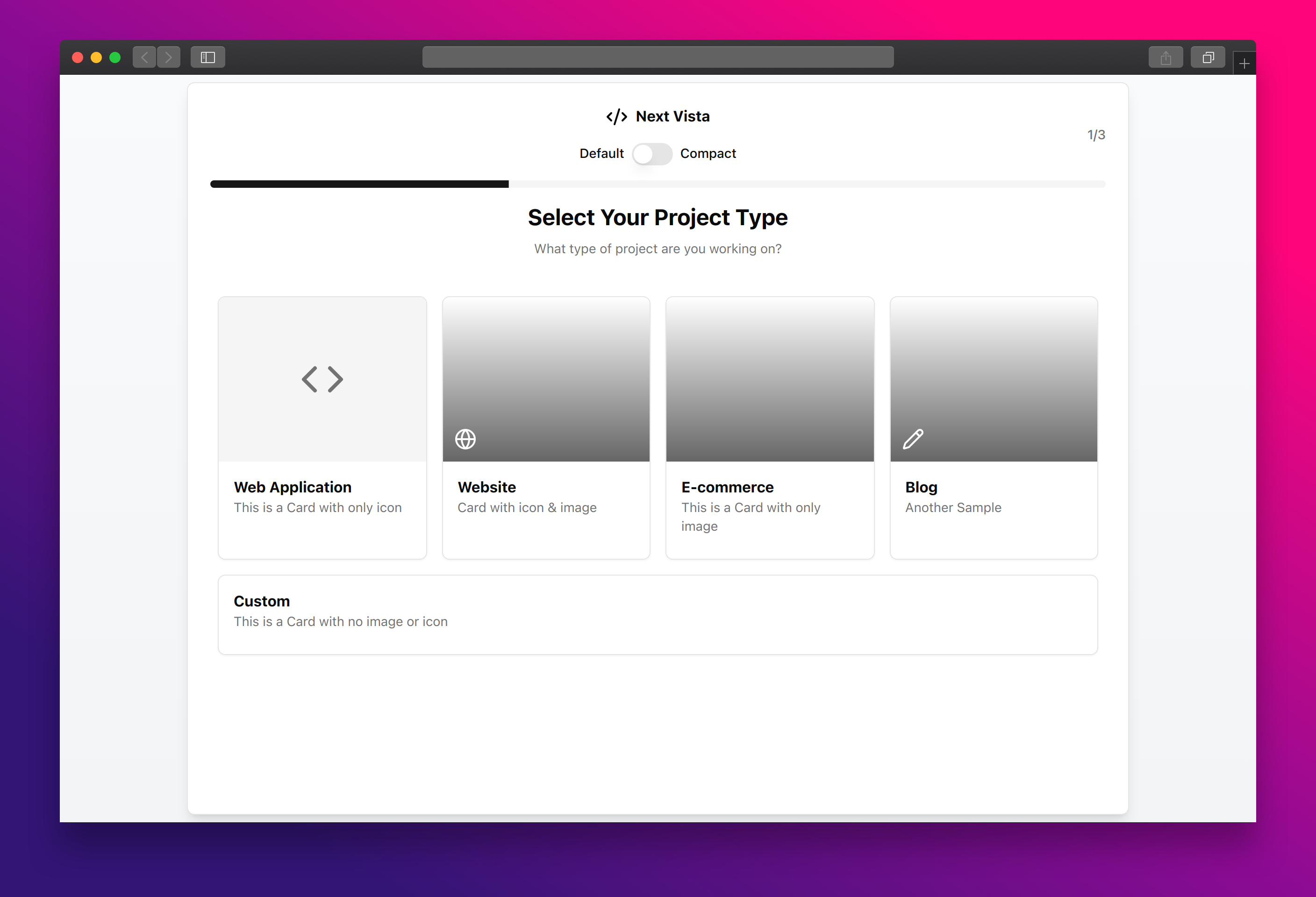Click the Default label text
Viewport: 1316px width, 897px height.
point(601,153)
